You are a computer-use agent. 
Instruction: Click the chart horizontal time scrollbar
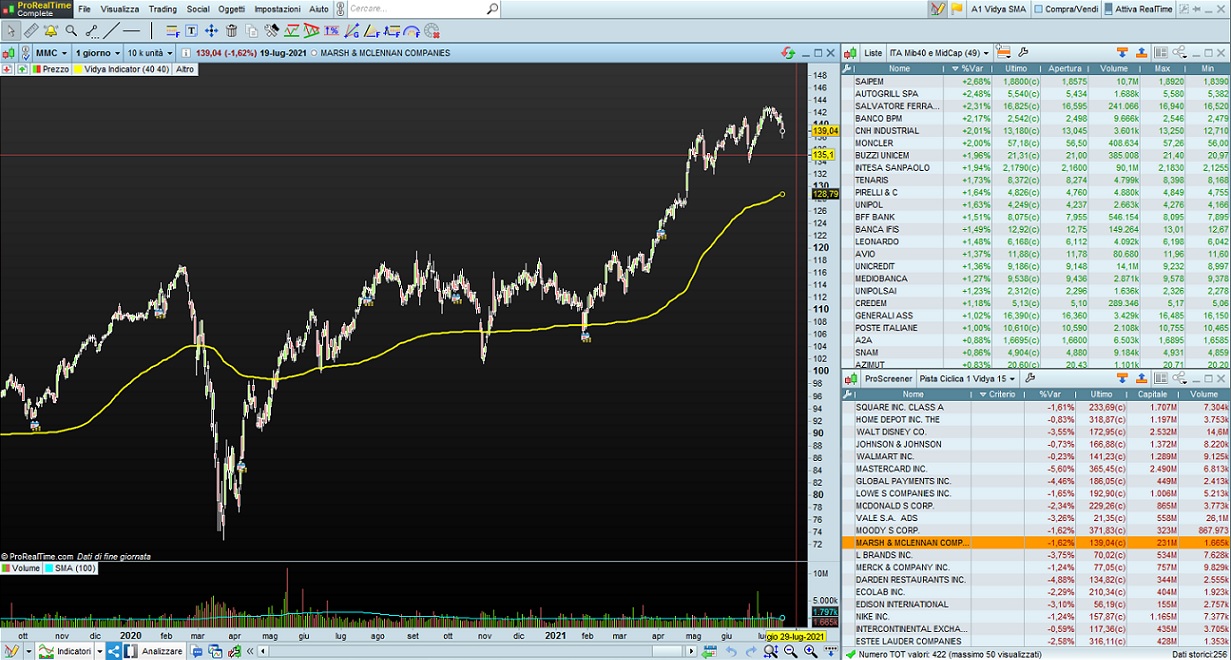tap(476, 651)
